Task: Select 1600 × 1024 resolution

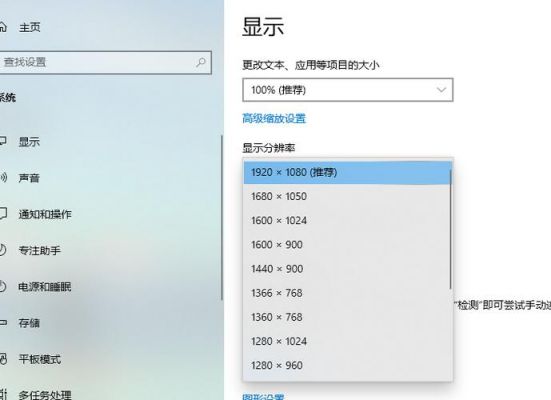Action: pyautogui.click(x=347, y=220)
